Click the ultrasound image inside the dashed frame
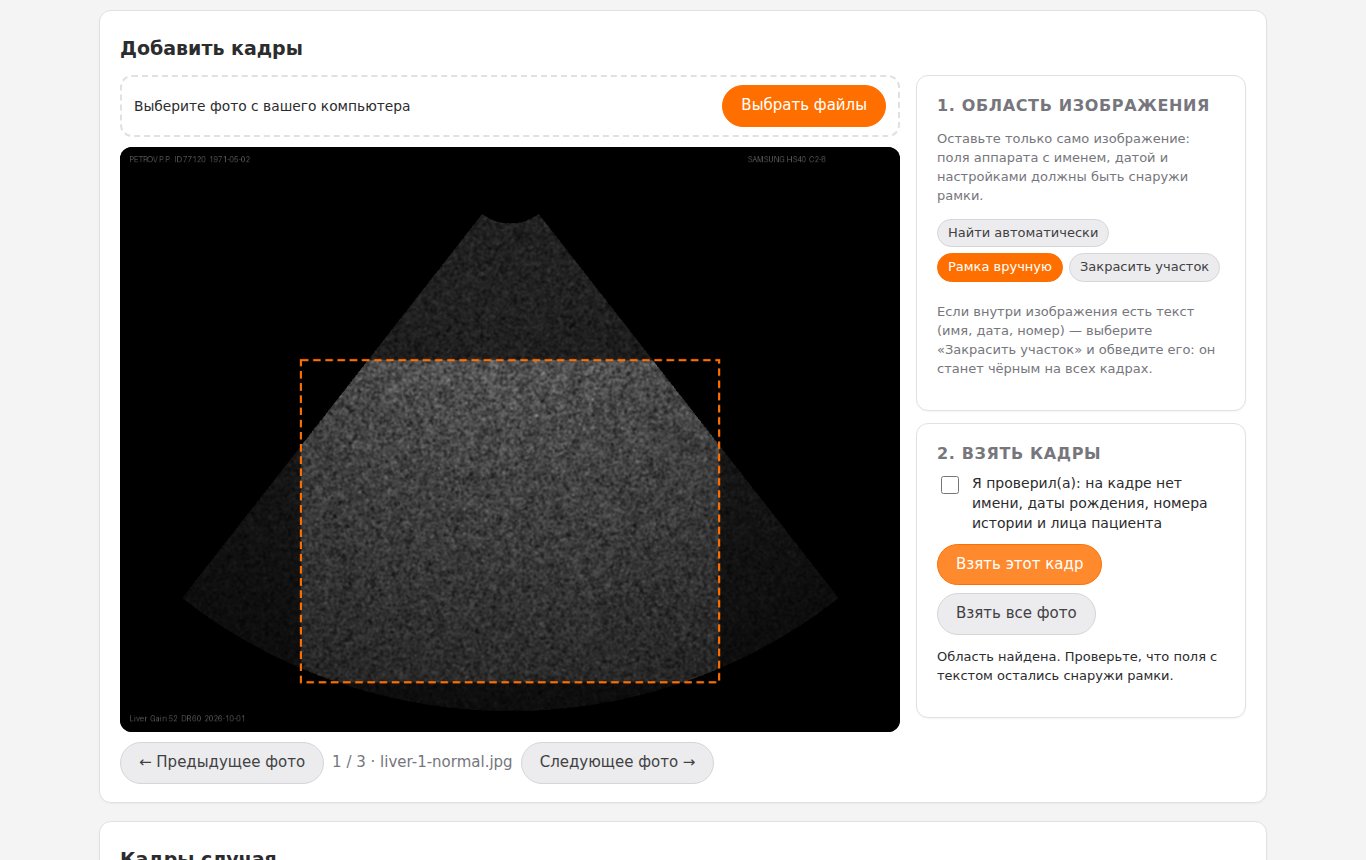This screenshot has width=1366, height=860. (510, 521)
